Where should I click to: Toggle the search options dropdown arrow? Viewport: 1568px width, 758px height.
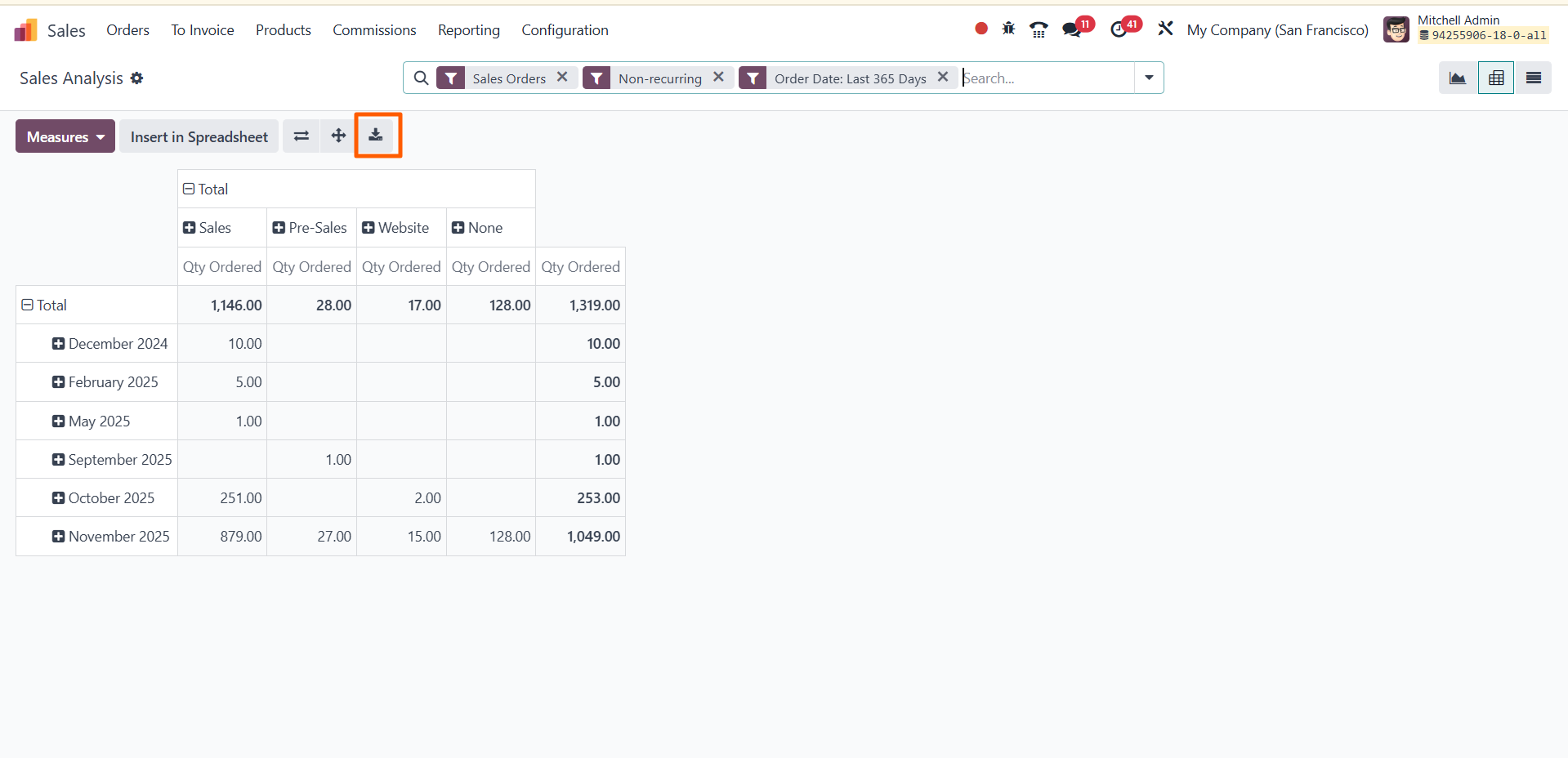click(x=1149, y=78)
